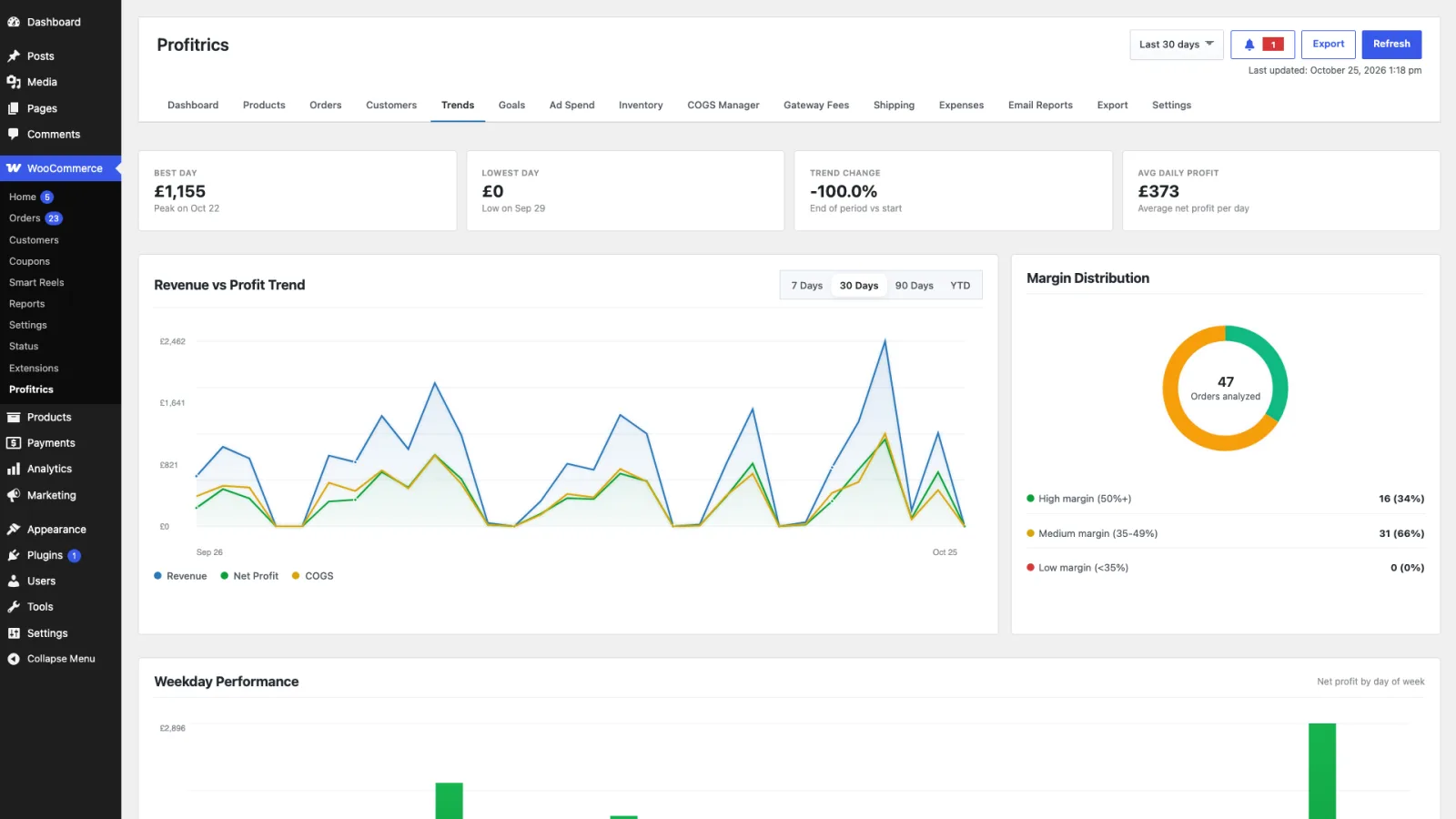Click the Products archive icon in sidebar
This screenshot has height=819, width=1456.
point(14,417)
